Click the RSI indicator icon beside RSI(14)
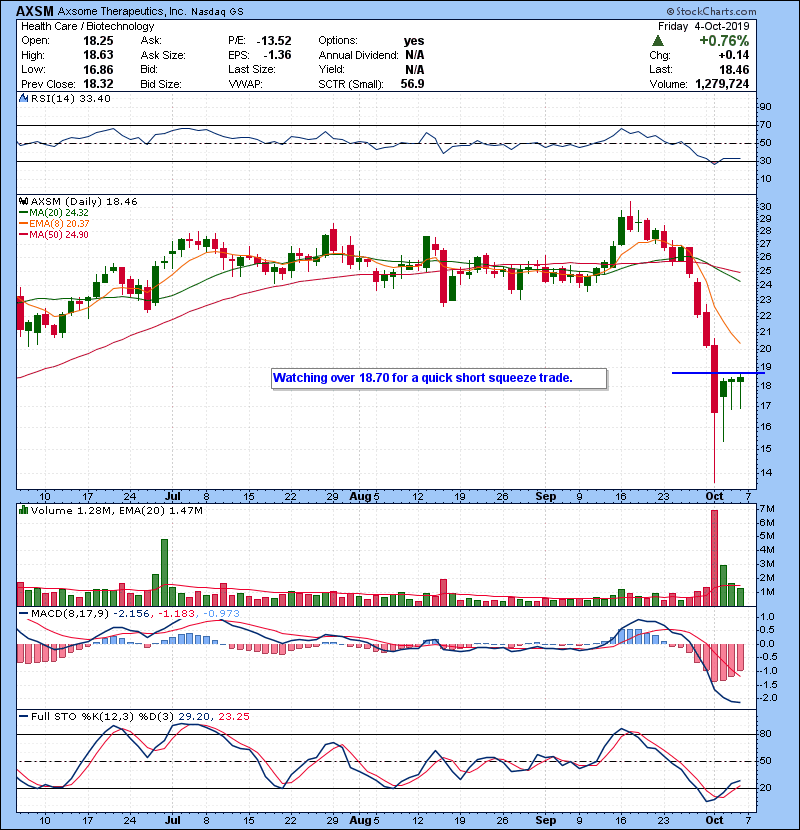 tap(23, 98)
